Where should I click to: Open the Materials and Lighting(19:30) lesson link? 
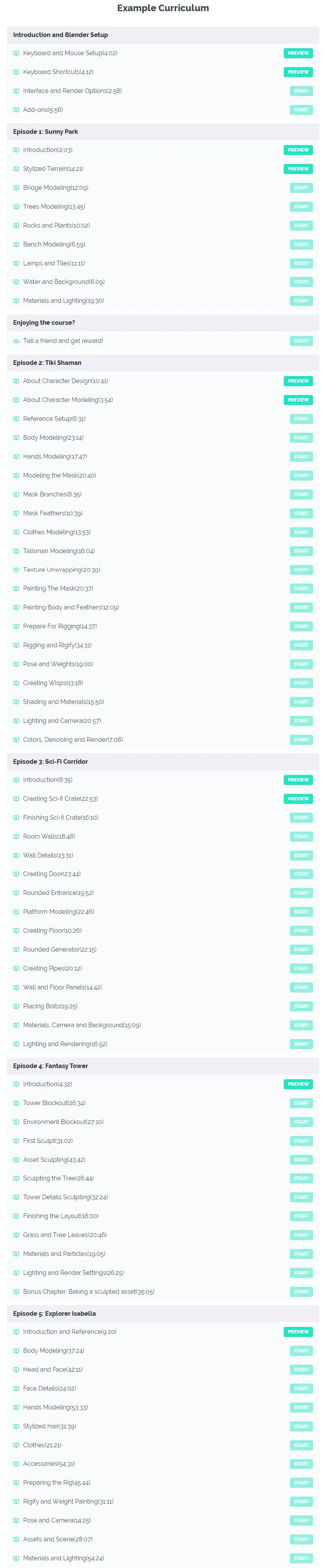(63, 301)
